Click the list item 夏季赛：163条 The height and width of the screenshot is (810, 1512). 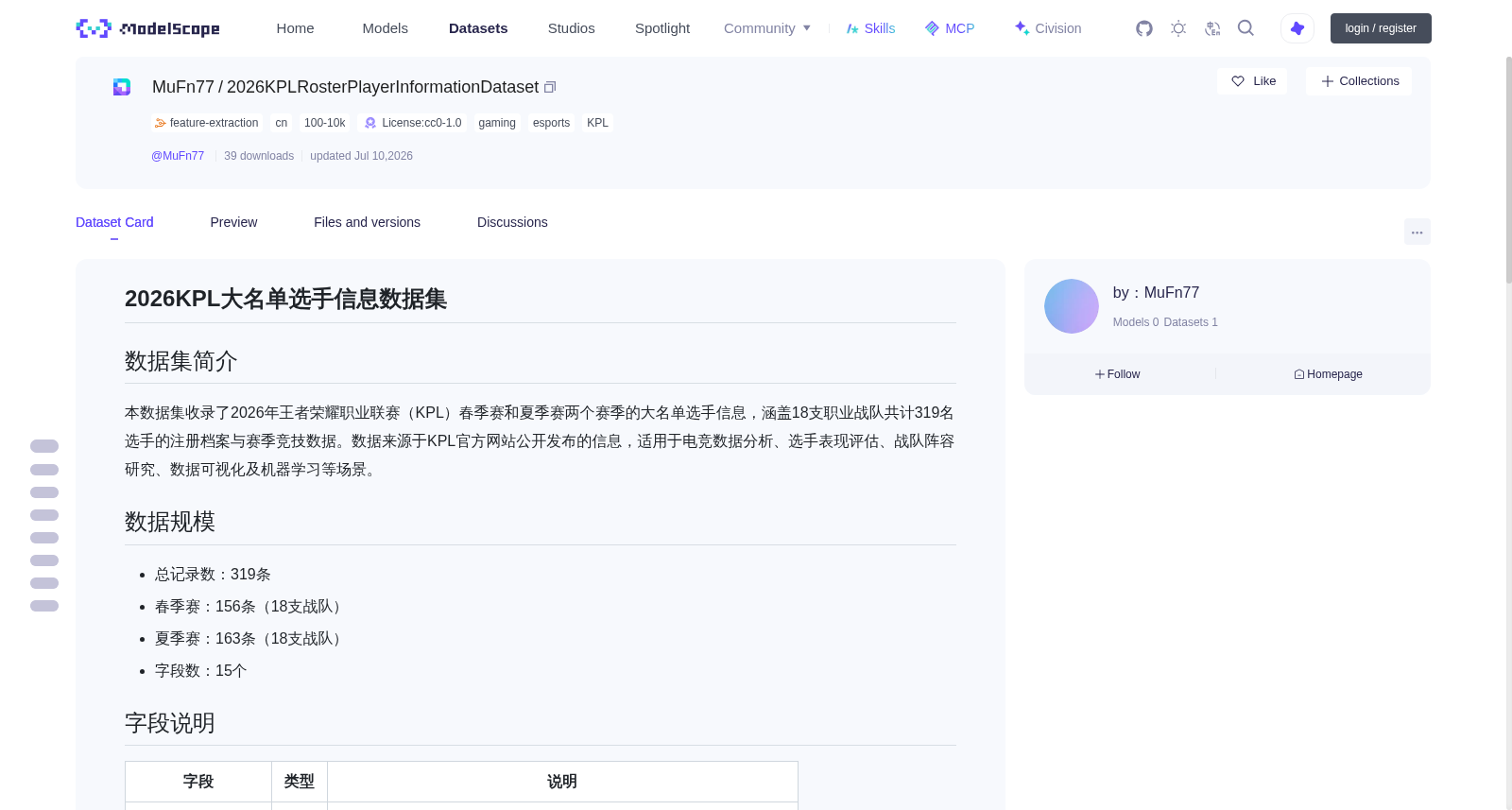coord(250,639)
